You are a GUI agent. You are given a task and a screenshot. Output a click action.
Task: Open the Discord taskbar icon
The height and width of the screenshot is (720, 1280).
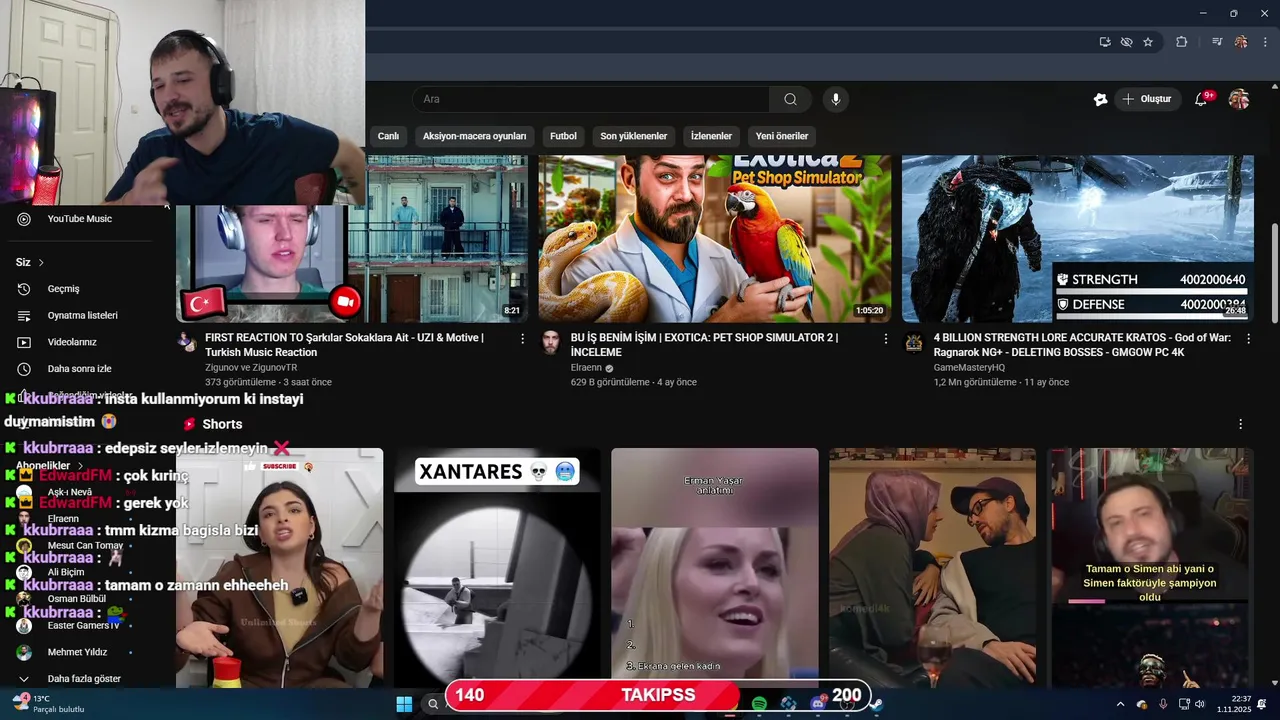point(817,704)
